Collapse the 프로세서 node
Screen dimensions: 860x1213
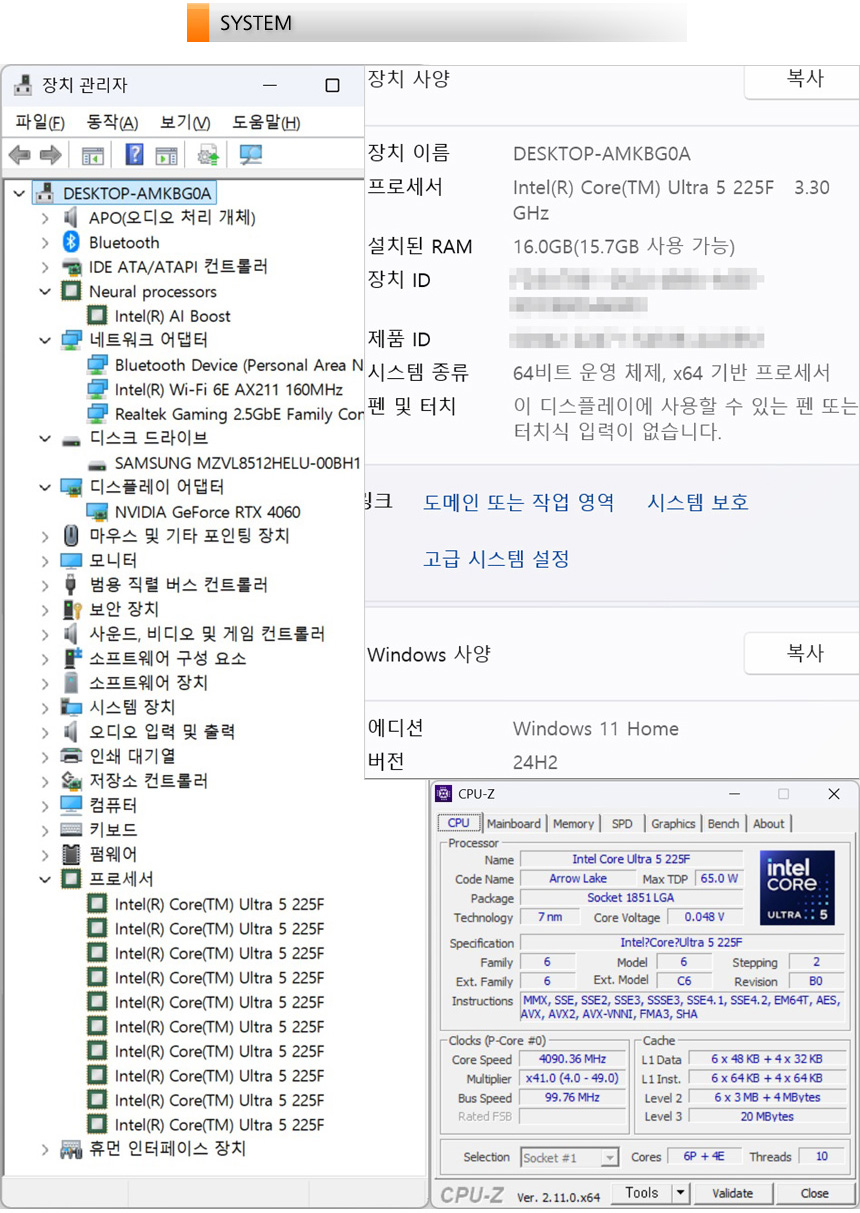[x=45, y=879]
